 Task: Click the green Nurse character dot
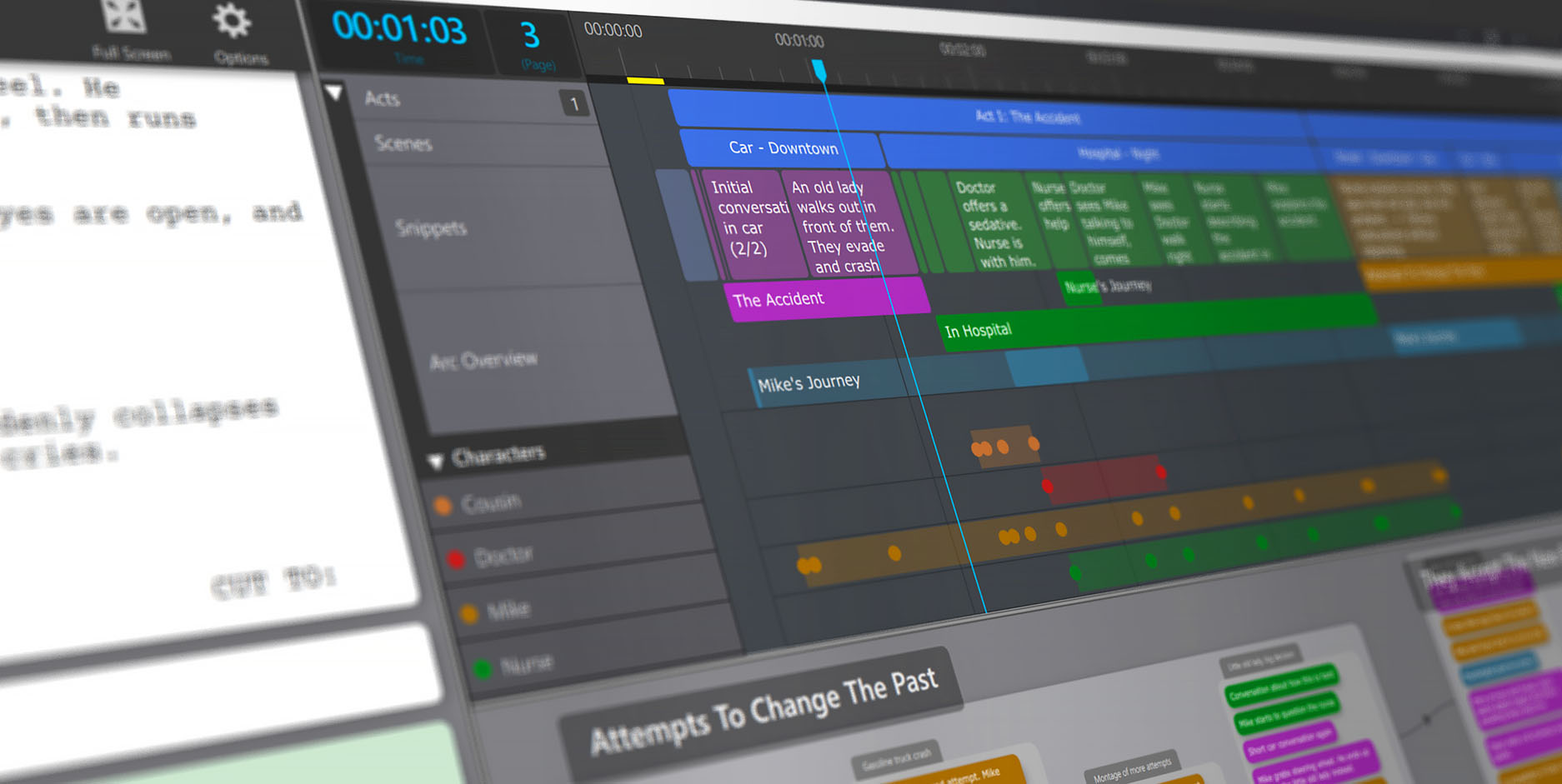click(x=482, y=668)
